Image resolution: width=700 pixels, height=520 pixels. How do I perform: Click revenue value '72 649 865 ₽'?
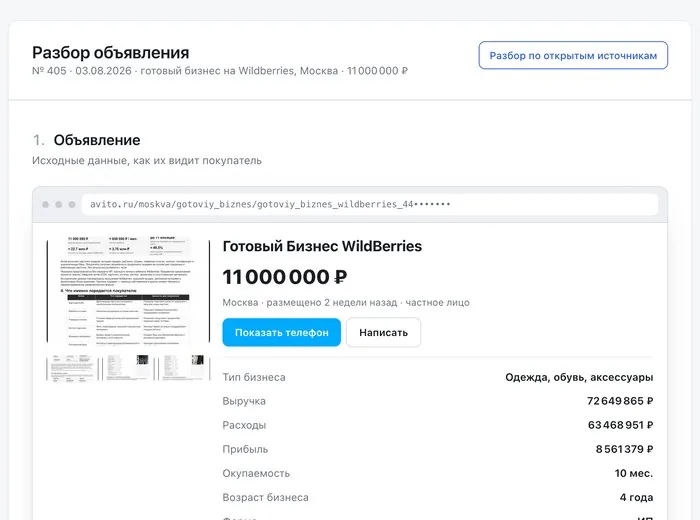pyautogui.click(x=620, y=401)
